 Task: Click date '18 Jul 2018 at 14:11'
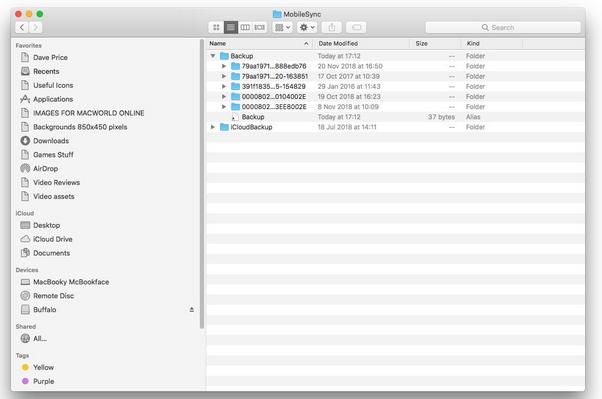pyautogui.click(x=347, y=127)
